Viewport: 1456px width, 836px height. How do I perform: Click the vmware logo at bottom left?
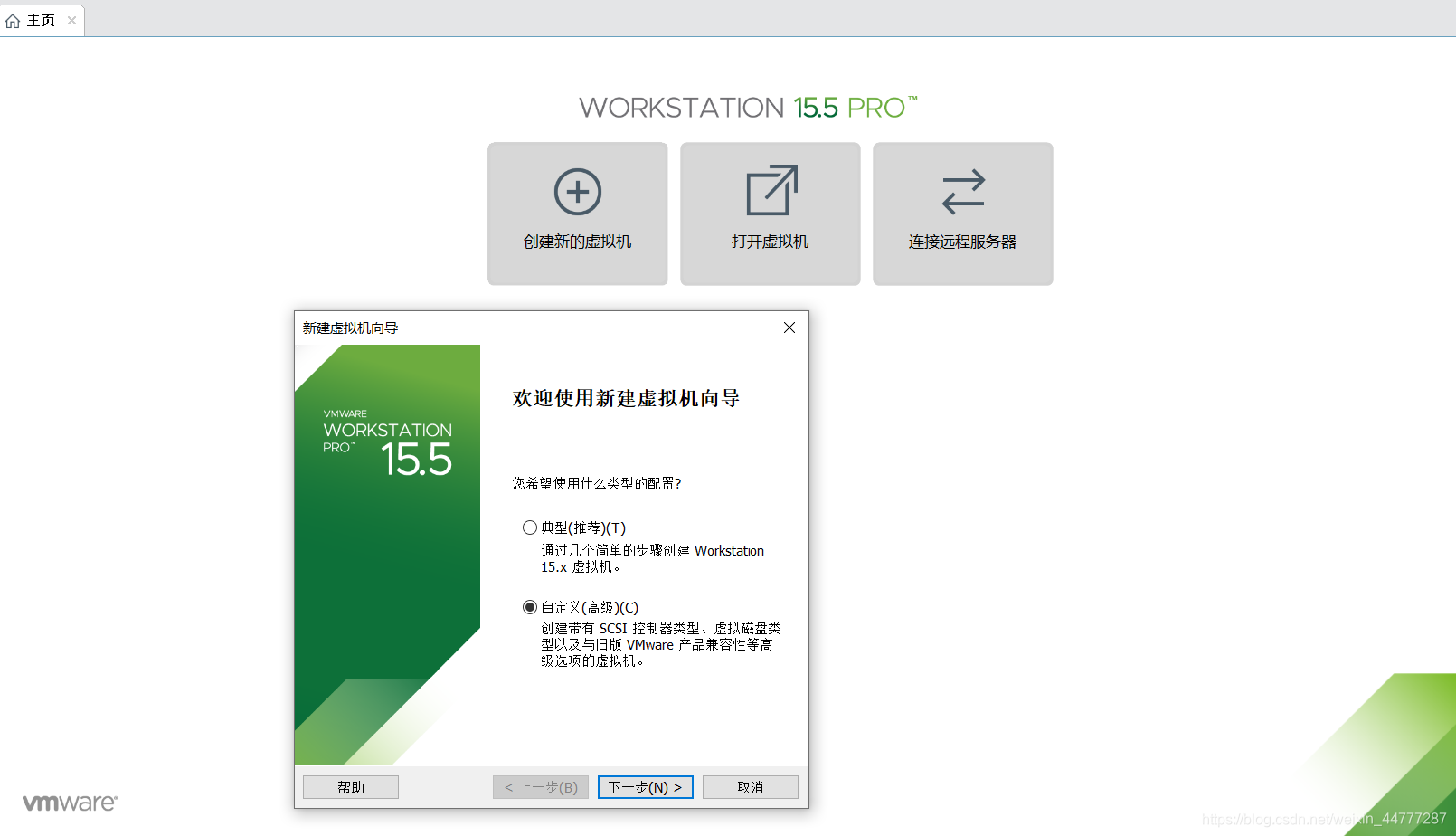tap(70, 803)
